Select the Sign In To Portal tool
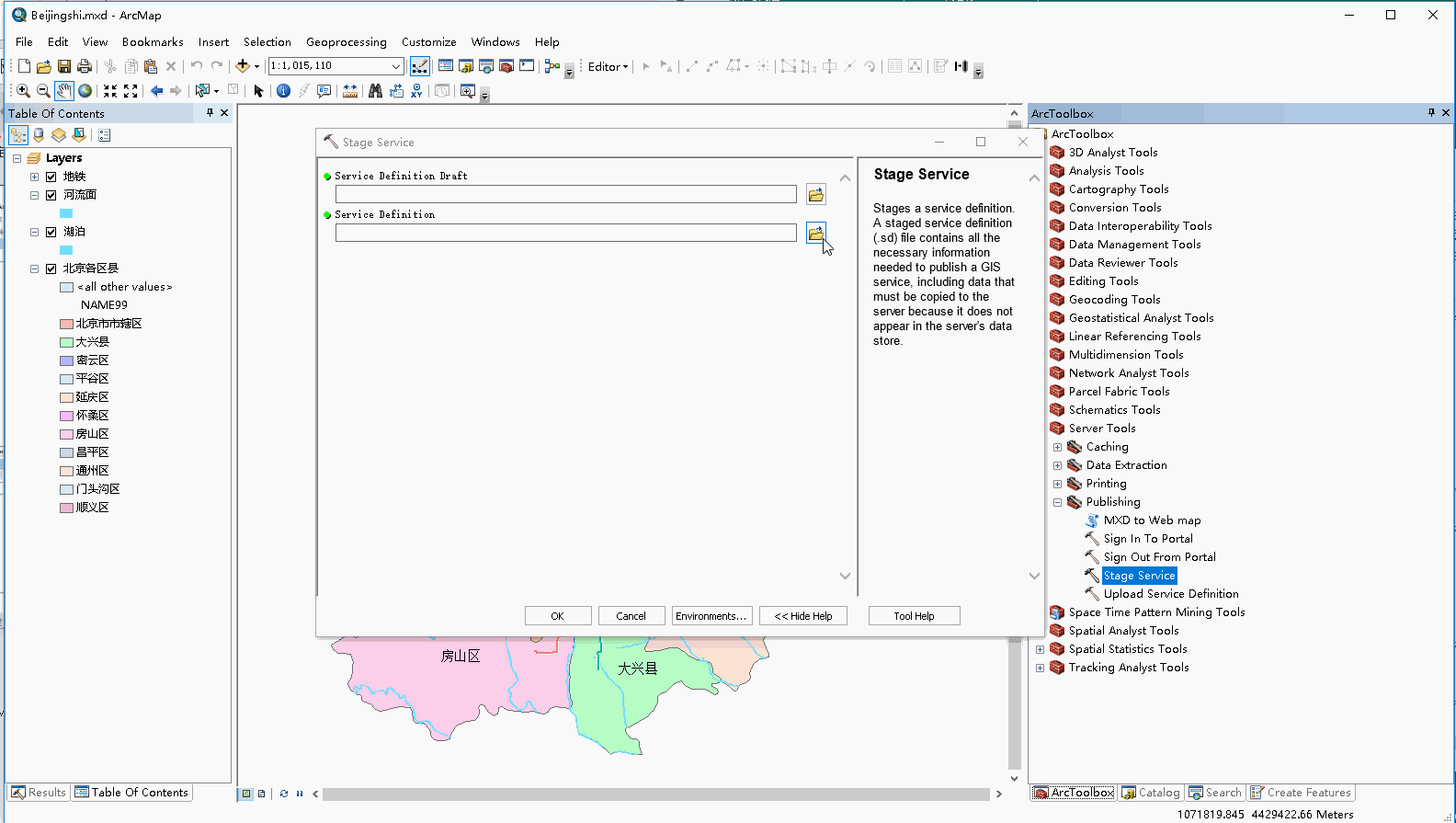 pos(1148,539)
